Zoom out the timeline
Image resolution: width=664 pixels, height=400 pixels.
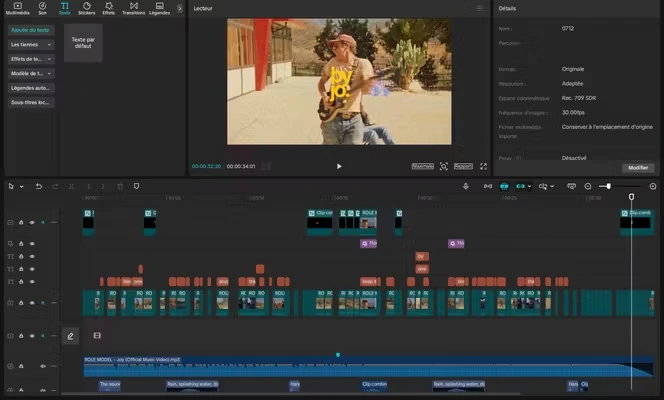coord(588,186)
